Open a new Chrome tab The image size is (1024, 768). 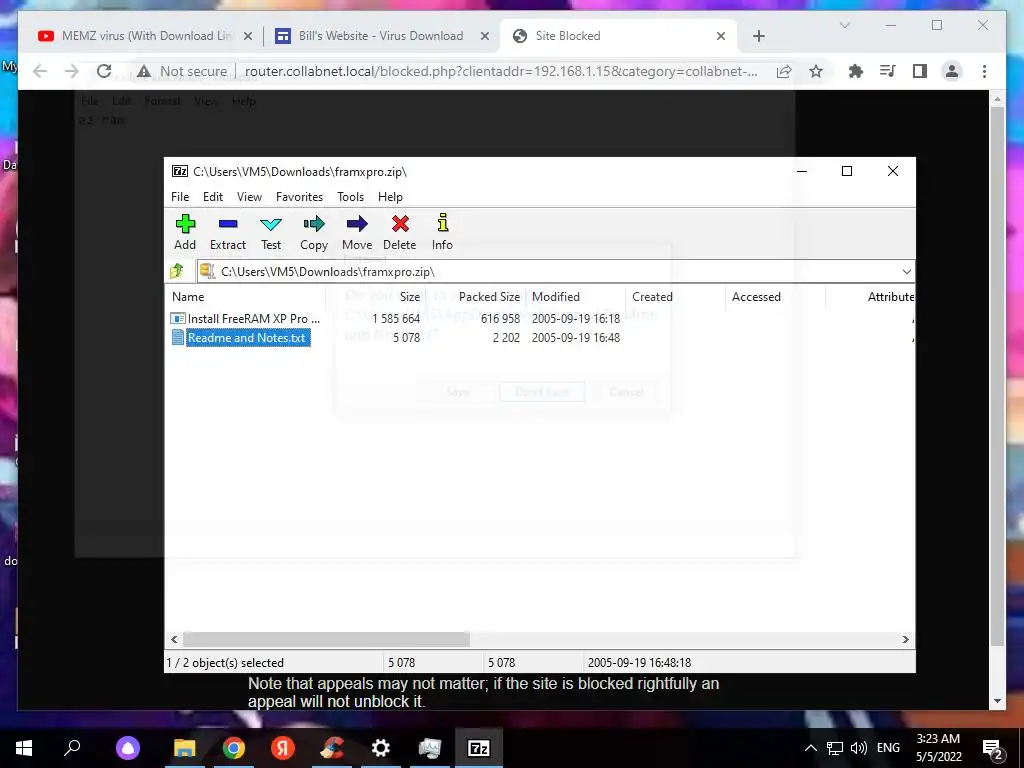pos(759,36)
